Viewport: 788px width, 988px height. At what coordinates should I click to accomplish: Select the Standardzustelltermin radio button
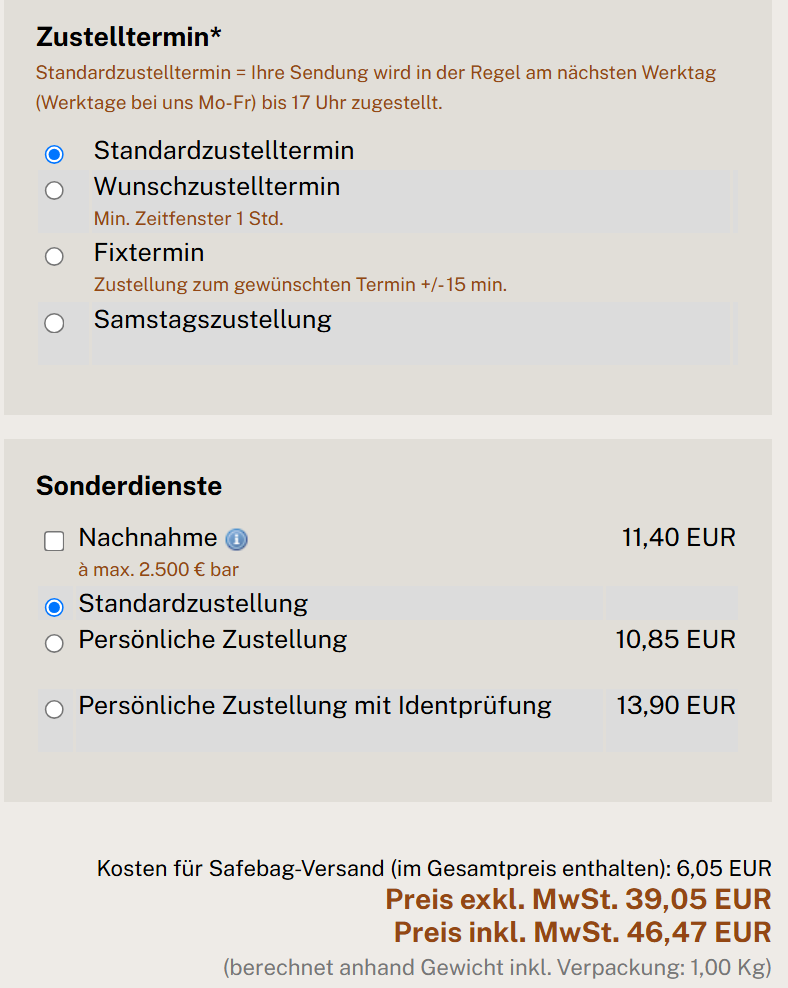[54, 154]
